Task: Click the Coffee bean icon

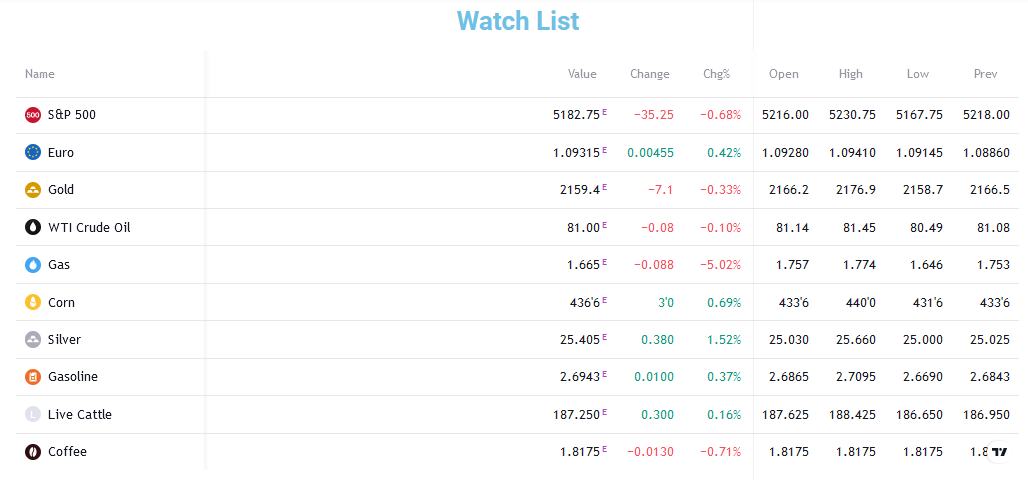Action: (33, 452)
